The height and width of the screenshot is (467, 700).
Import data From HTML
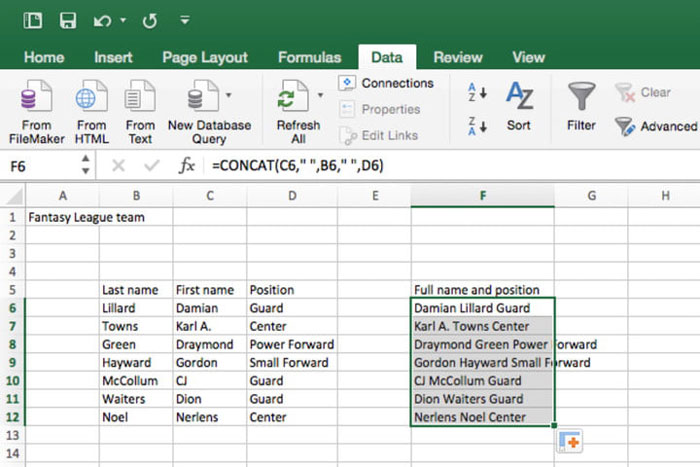click(x=92, y=112)
